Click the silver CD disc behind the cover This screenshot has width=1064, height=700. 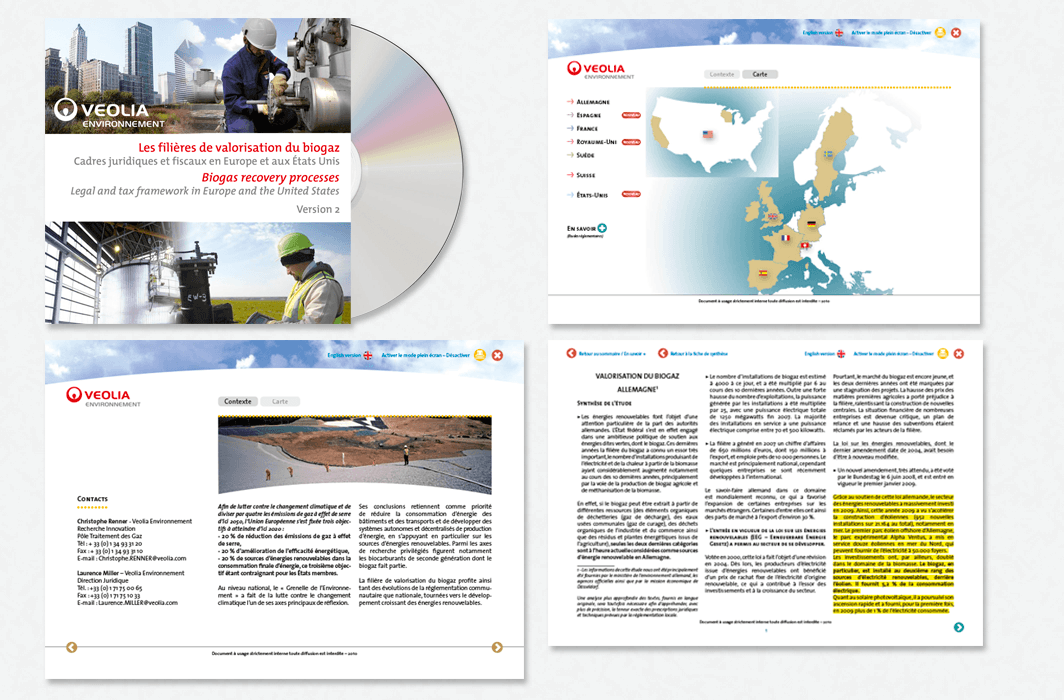coord(407,170)
